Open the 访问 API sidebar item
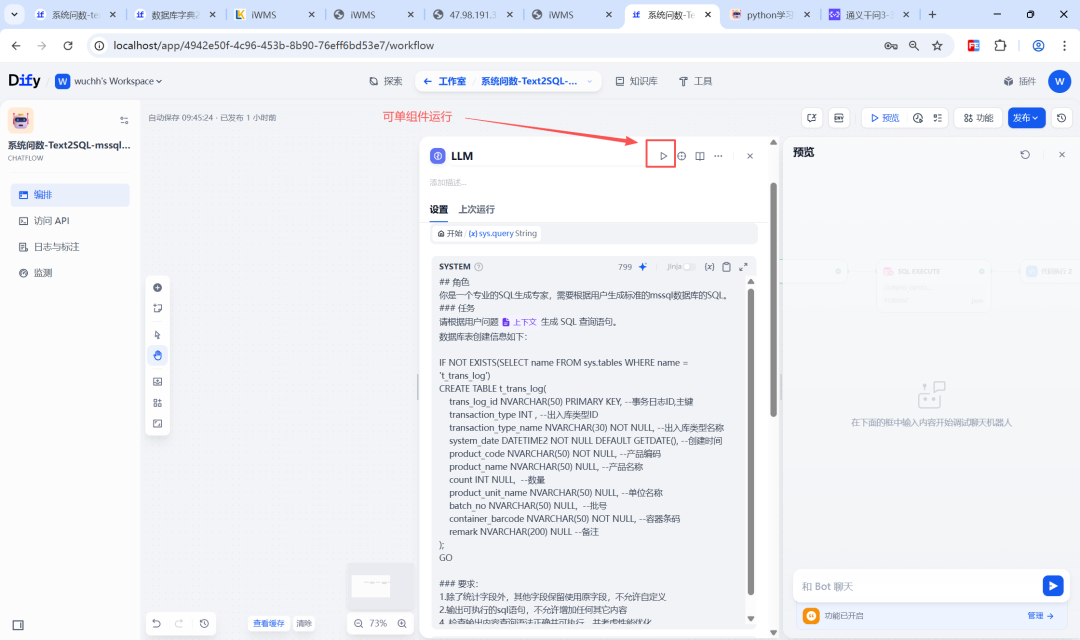This screenshot has height=640, width=1080. click(x=70, y=221)
